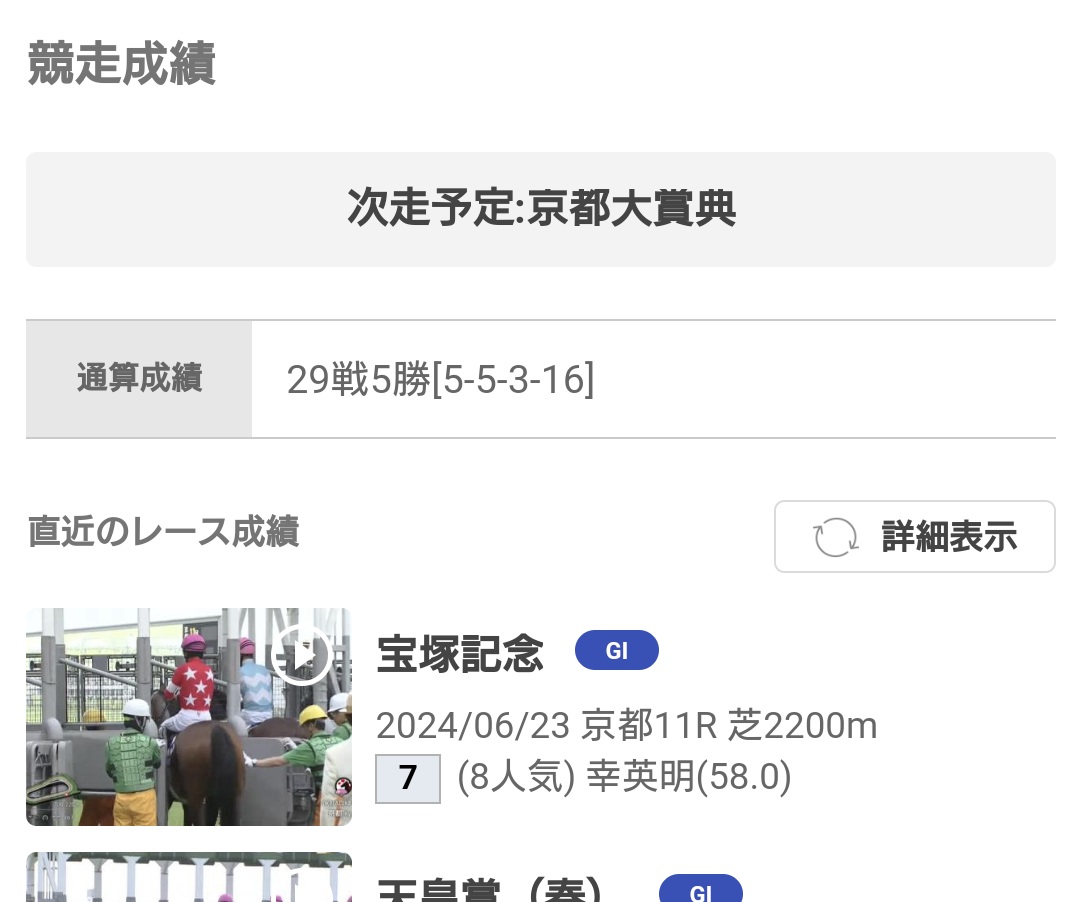Open the 宝塚記念 race thumbnail image

pos(189,716)
